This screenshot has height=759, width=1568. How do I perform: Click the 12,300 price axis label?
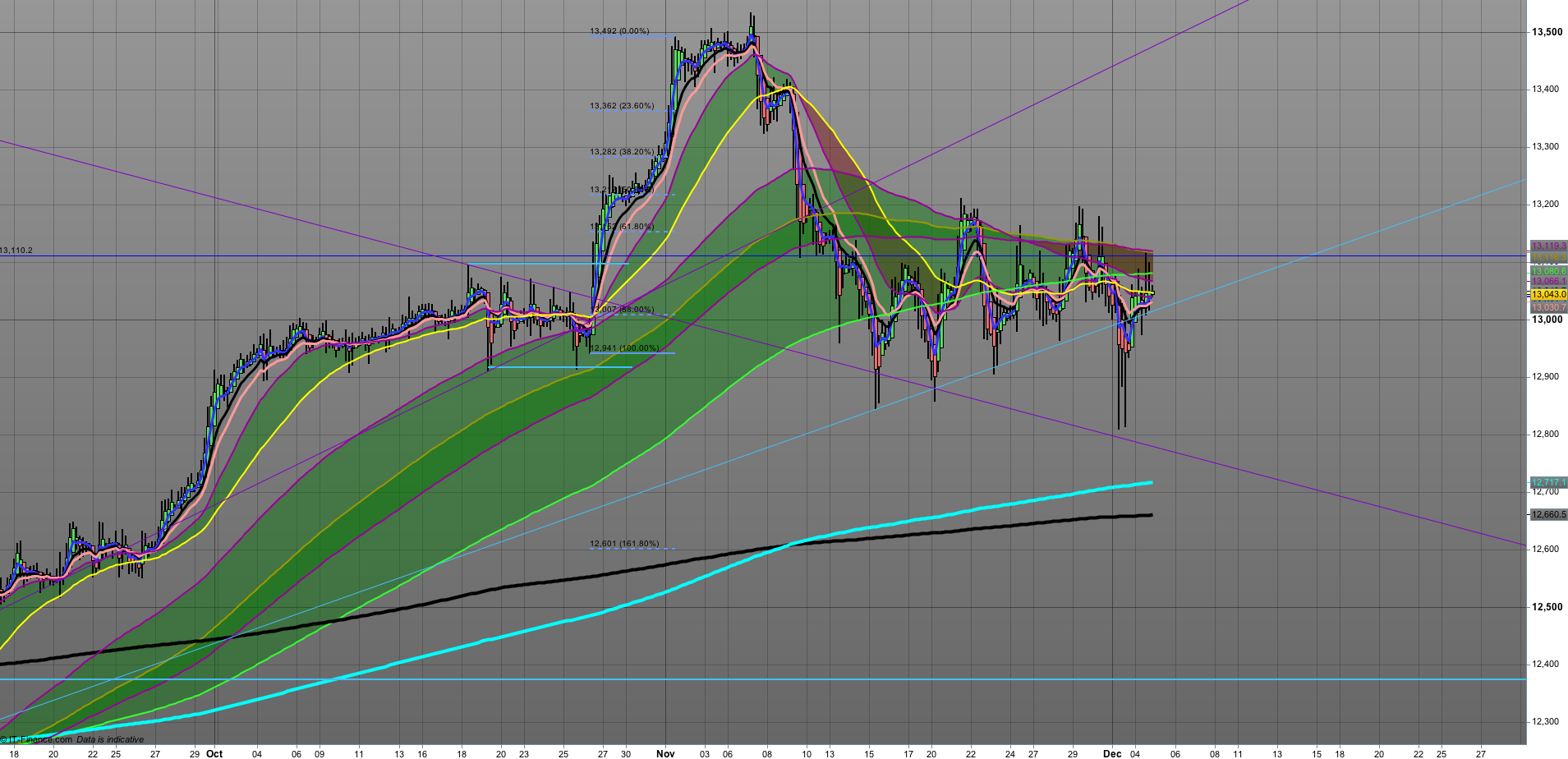(x=1546, y=722)
